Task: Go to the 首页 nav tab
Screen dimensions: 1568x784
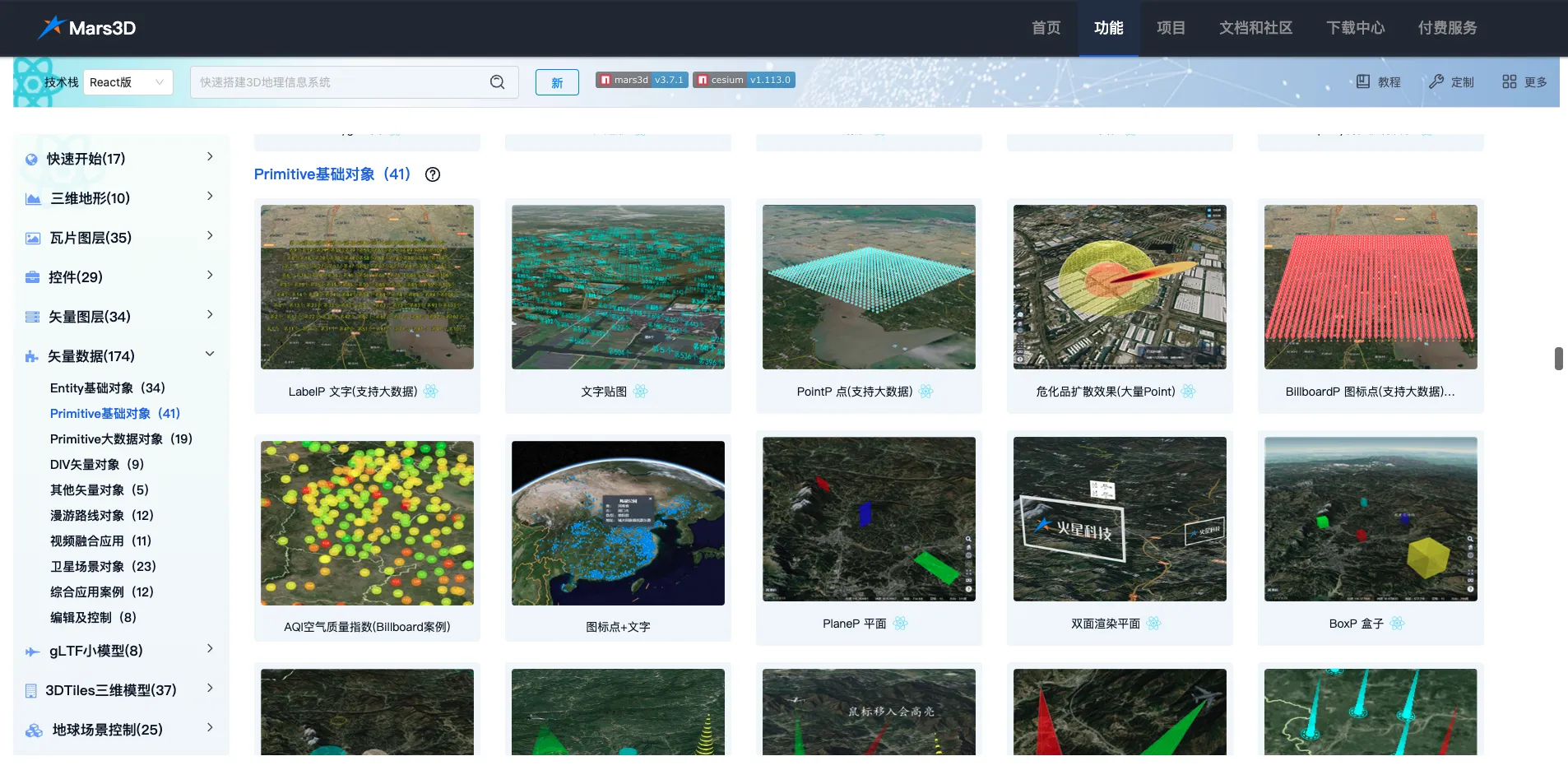Action: tap(1046, 28)
